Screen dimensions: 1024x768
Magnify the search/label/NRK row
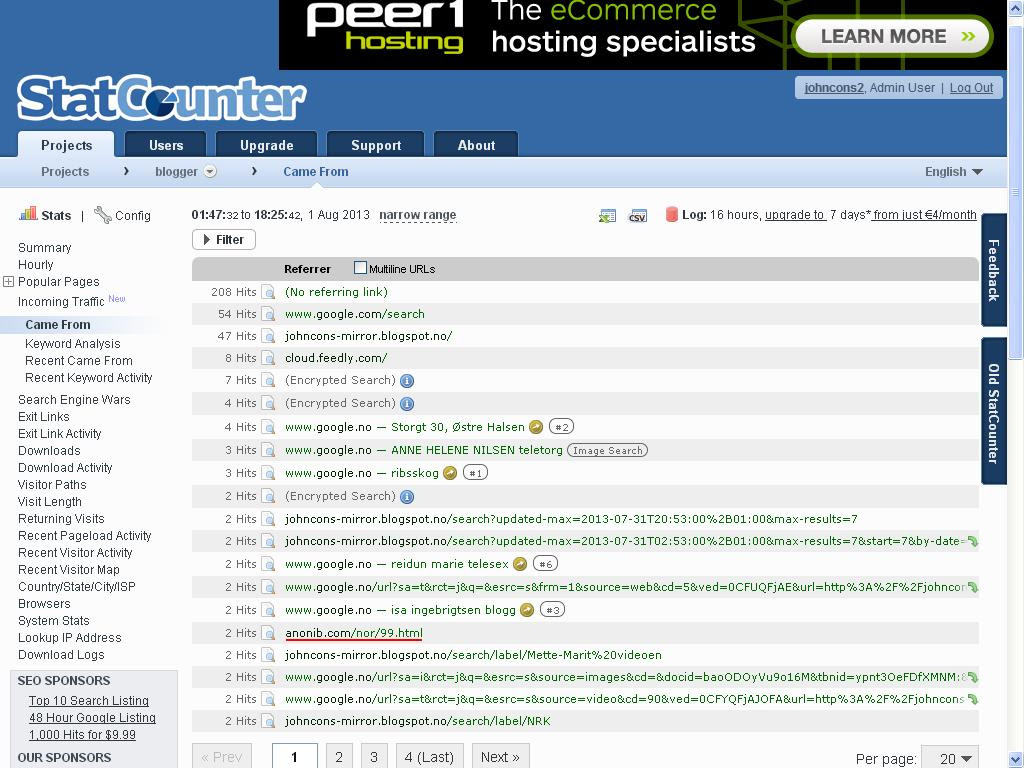point(268,721)
